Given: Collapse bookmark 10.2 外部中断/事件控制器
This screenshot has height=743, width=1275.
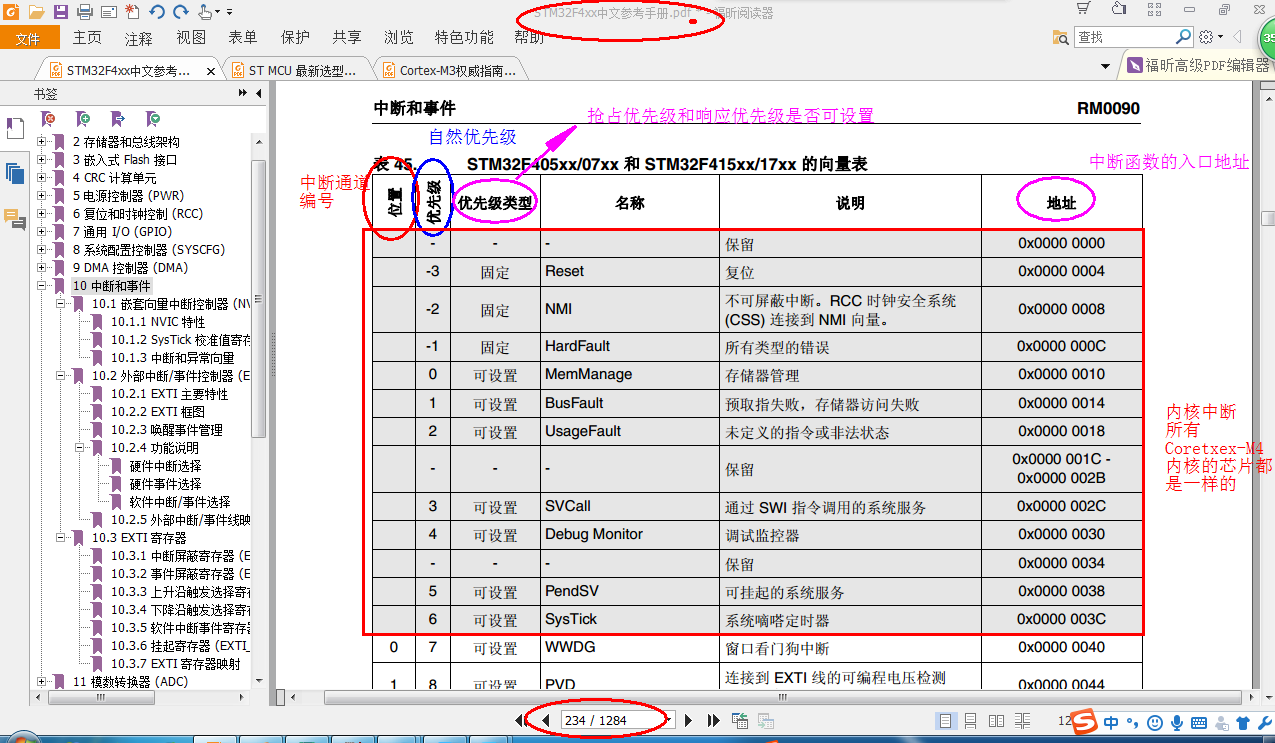Looking at the screenshot, I should click(x=61, y=376).
